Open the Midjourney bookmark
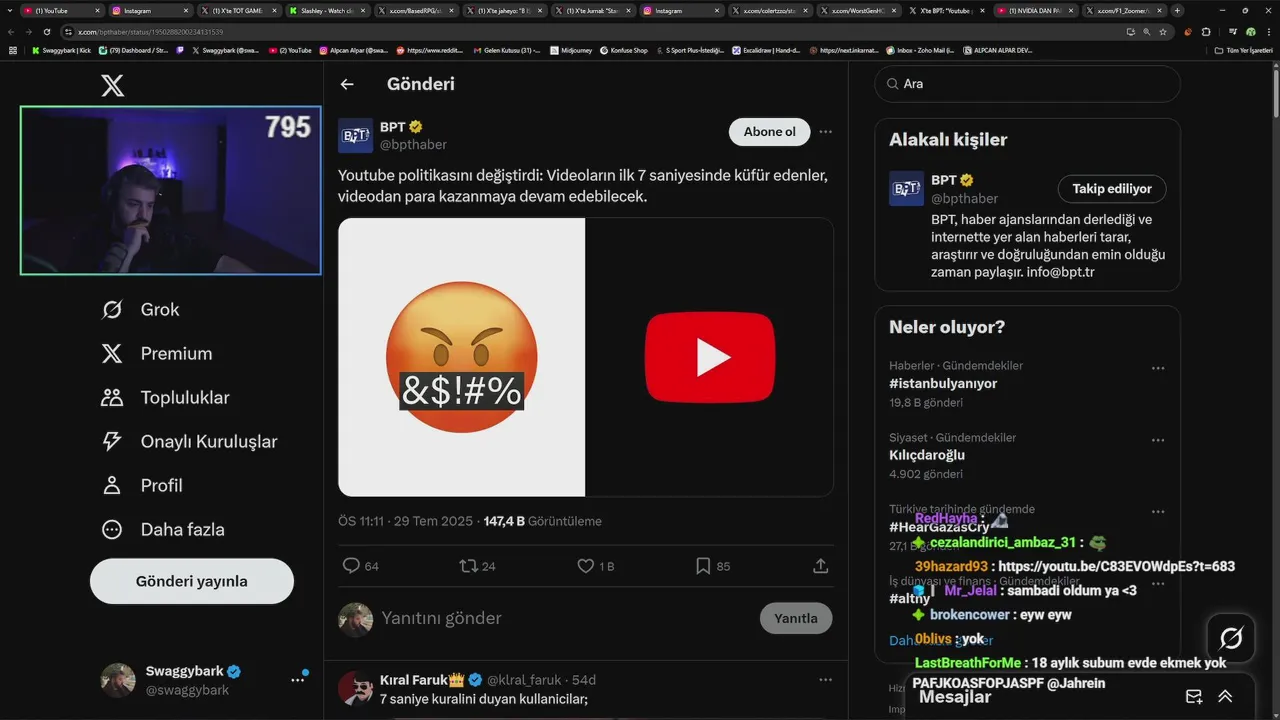1280x720 pixels. pos(570,50)
